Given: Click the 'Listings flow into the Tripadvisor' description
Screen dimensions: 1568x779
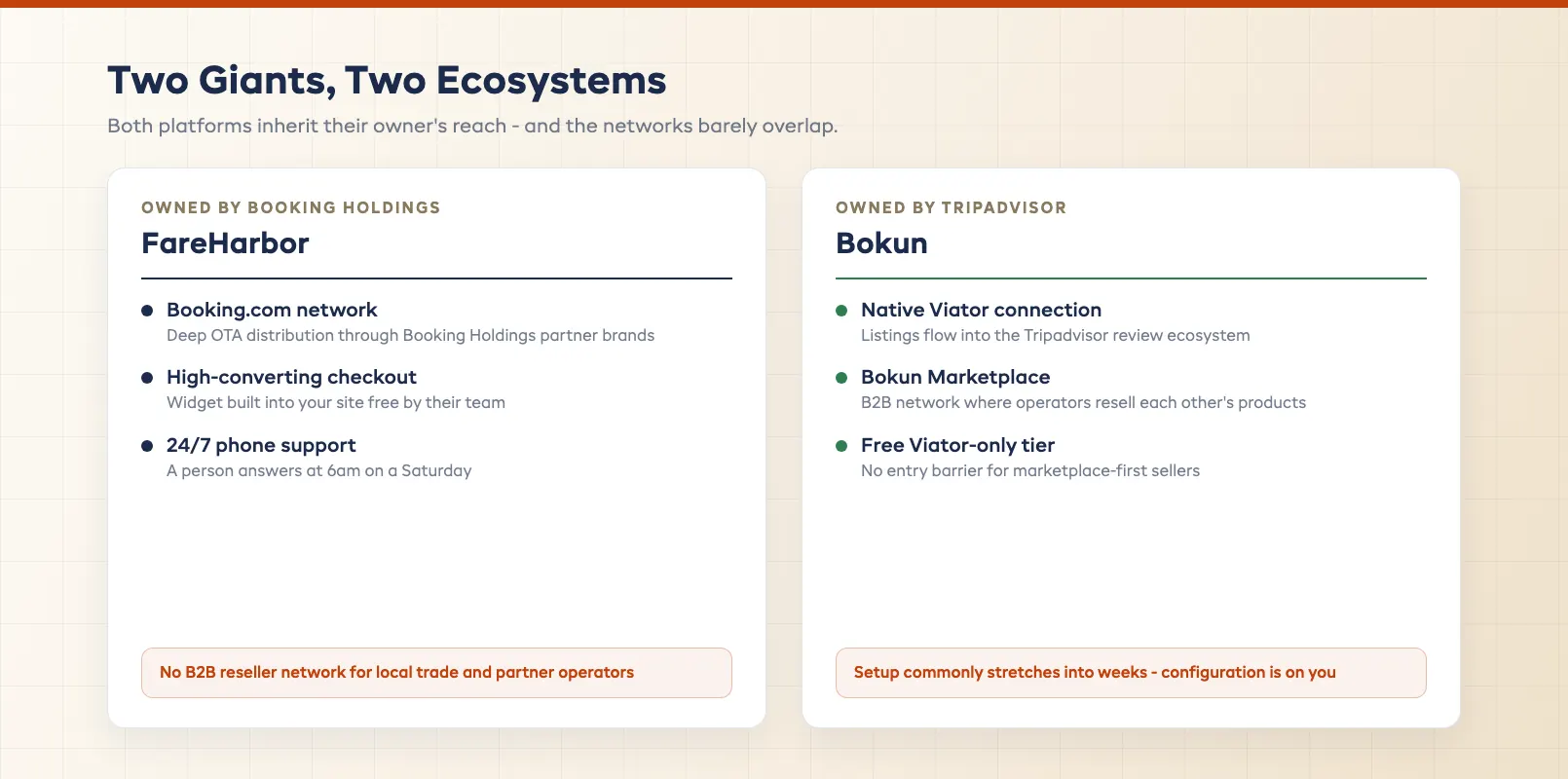Looking at the screenshot, I should [x=1055, y=335].
